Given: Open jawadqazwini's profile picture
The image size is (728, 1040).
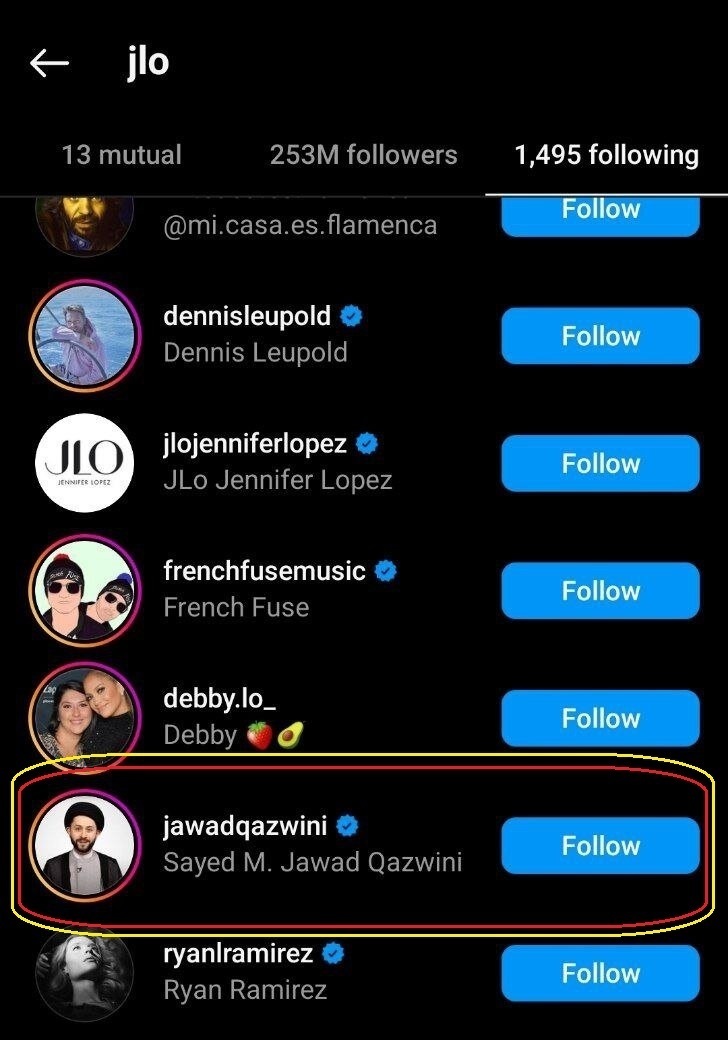Looking at the screenshot, I should tap(84, 845).
